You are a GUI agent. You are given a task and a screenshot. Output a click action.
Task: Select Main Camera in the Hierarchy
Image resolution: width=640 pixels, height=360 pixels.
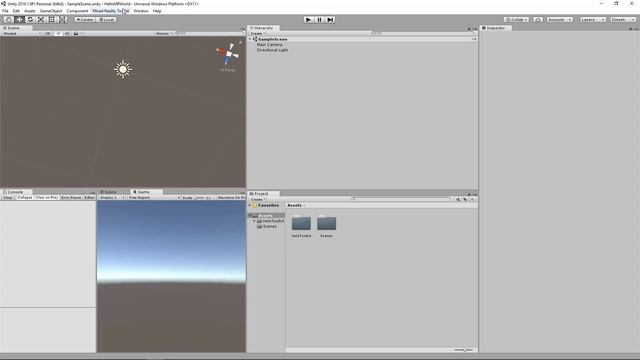point(269,44)
